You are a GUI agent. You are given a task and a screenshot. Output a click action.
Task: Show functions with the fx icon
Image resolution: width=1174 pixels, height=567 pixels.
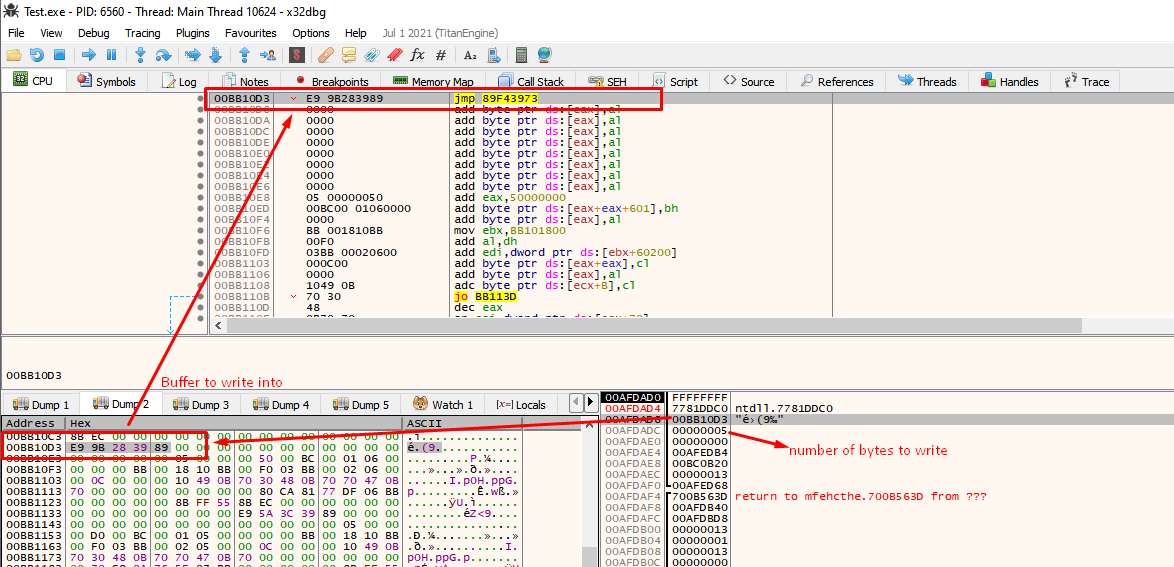pyautogui.click(x=418, y=55)
